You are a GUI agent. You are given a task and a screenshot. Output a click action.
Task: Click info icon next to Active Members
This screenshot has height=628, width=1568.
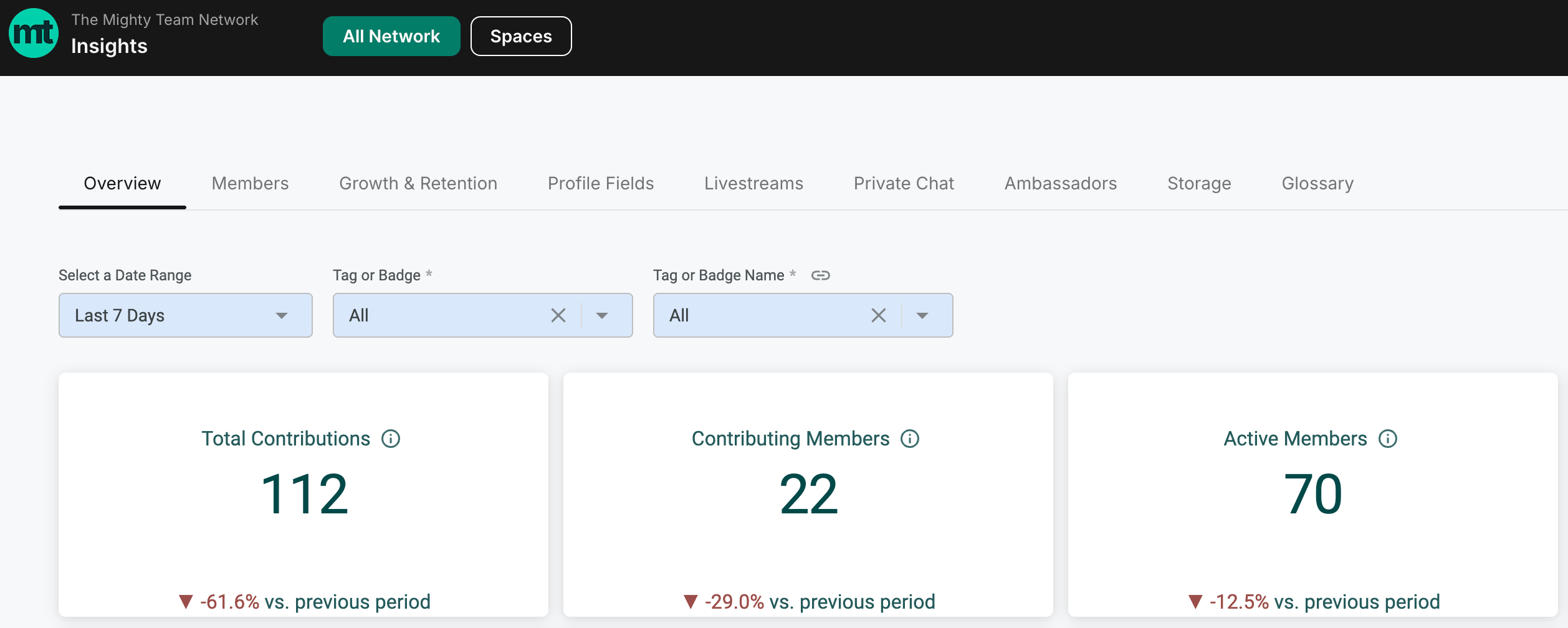pyautogui.click(x=1388, y=439)
